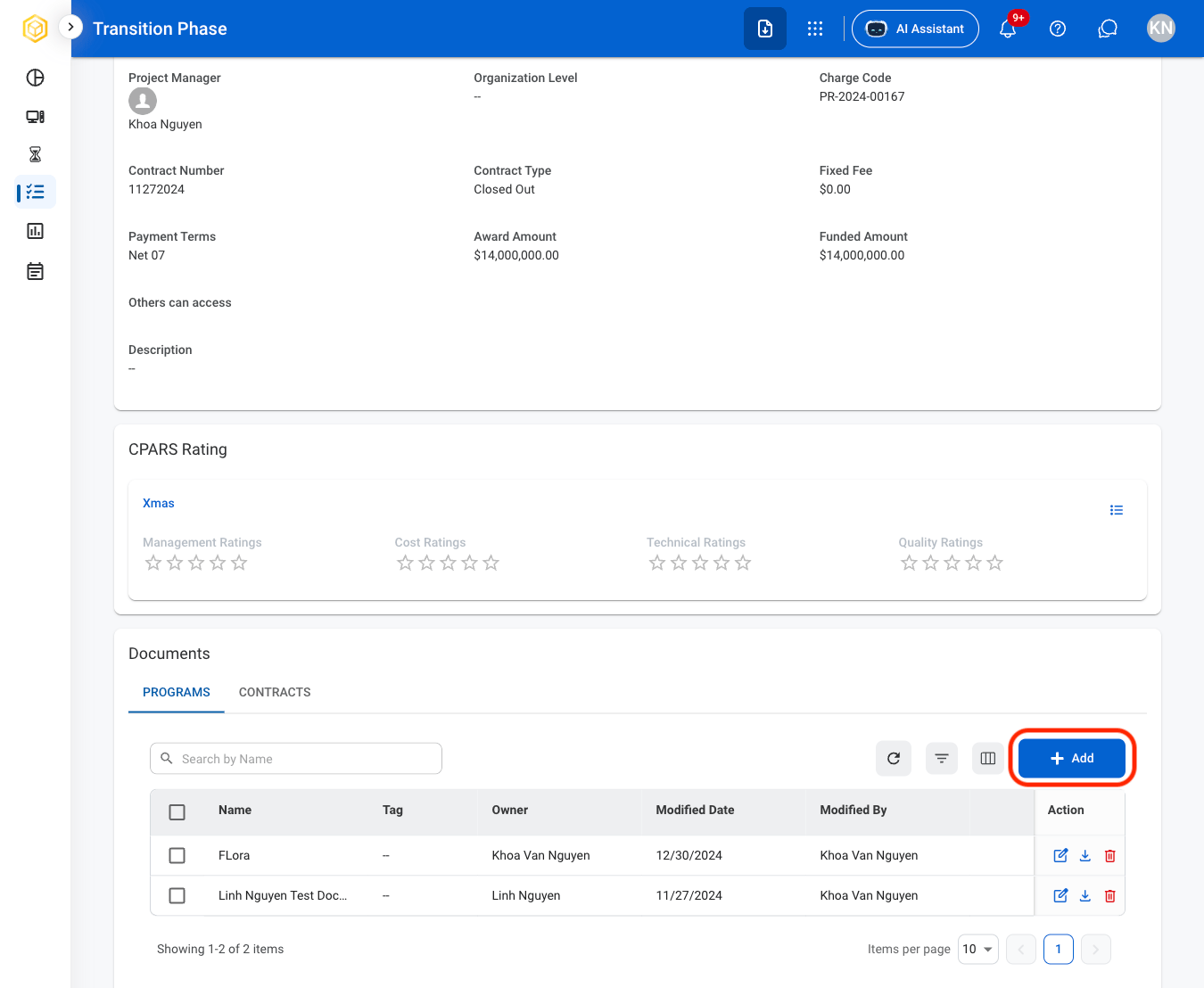1204x988 pixels.
Task: Toggle the select-all documents checkbox
Action: coord(177,811)
